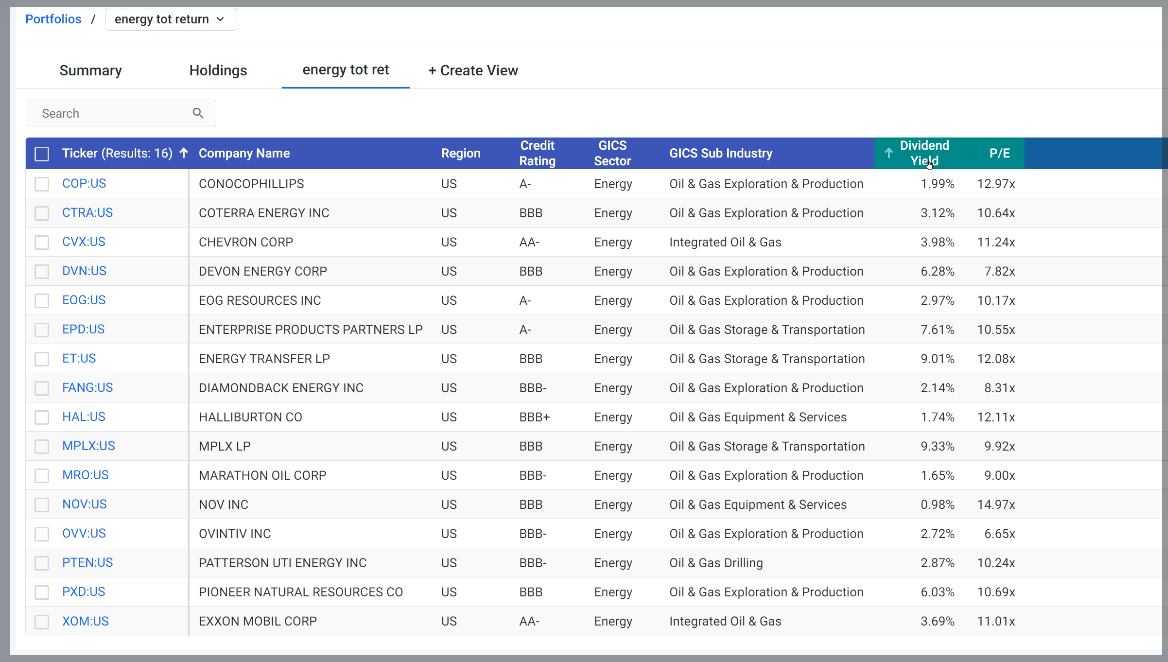Click the + Create View tab

(473, 70)
